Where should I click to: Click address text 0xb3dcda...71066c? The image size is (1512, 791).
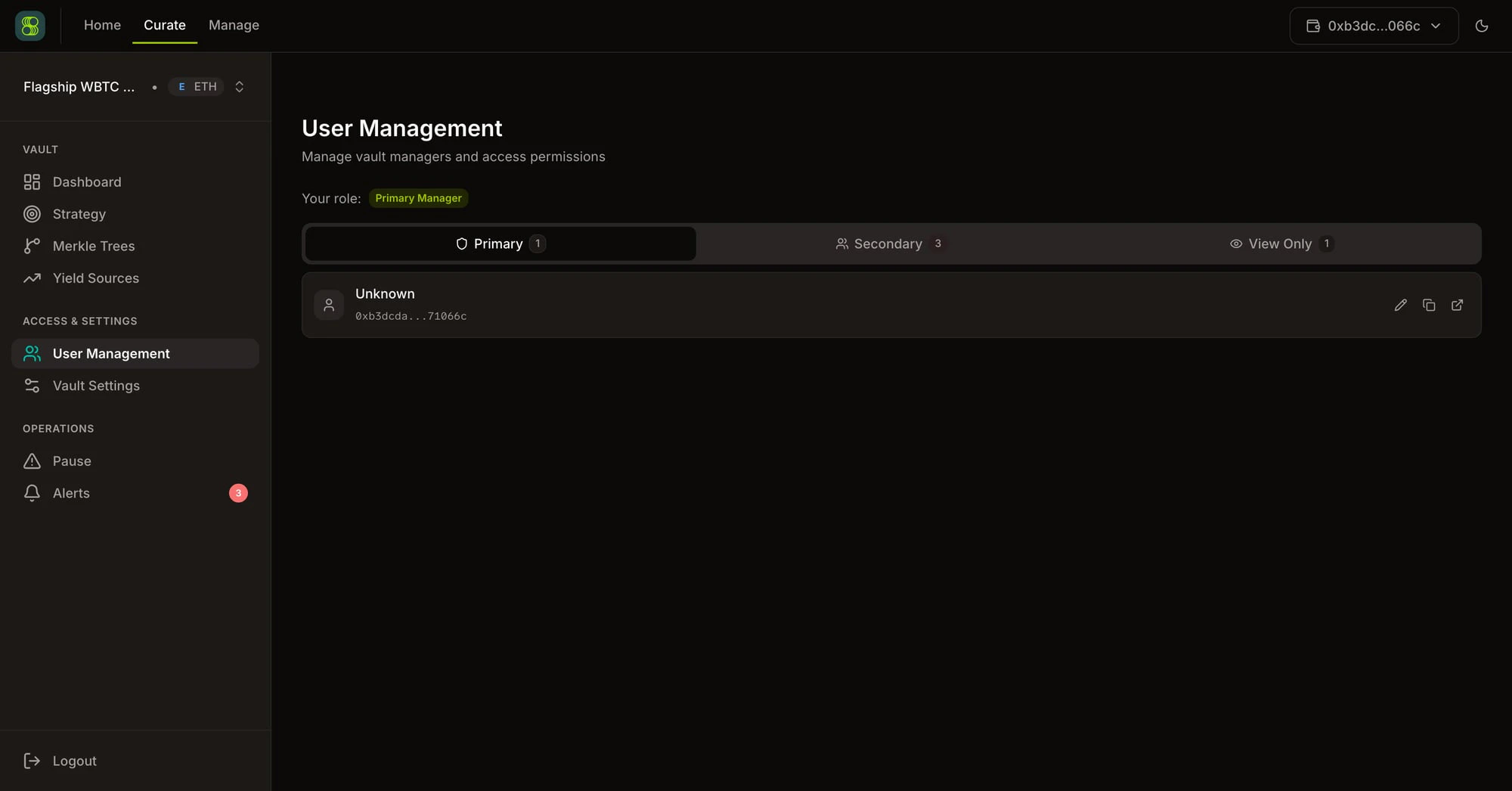tap(411, 316)
